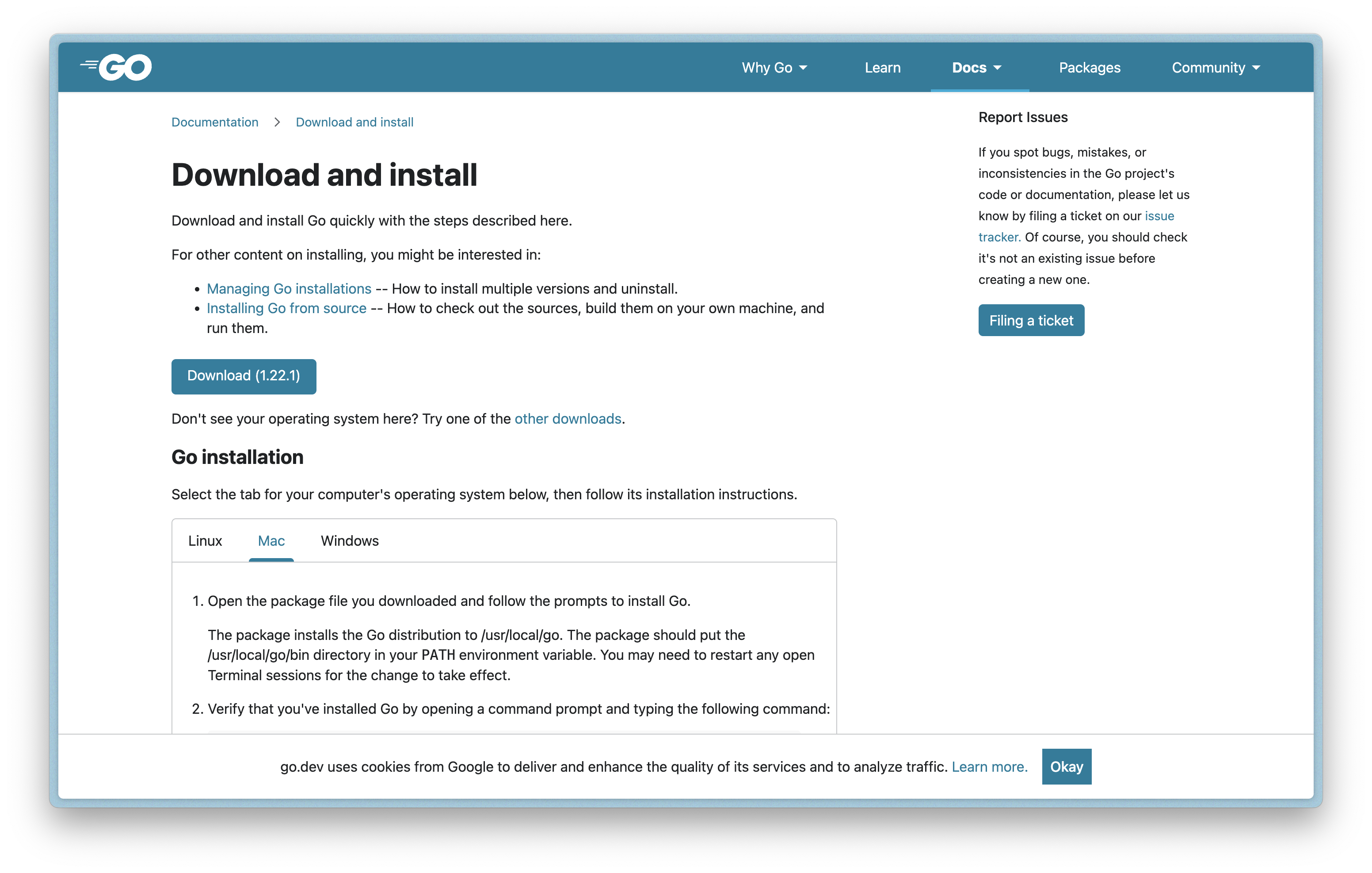Image resolution: width=1372 pixels, height=873 pixels.
Task: Click the Download (1.22.1) button
Action: pos(244,376)
